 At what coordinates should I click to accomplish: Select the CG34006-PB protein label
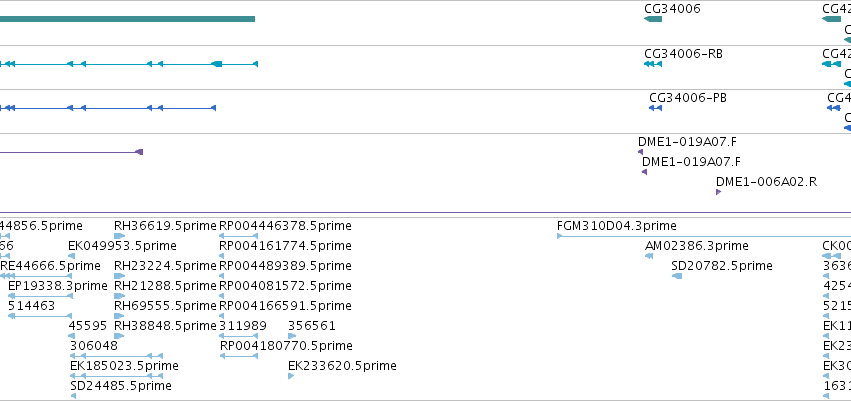tap(687, 97)
